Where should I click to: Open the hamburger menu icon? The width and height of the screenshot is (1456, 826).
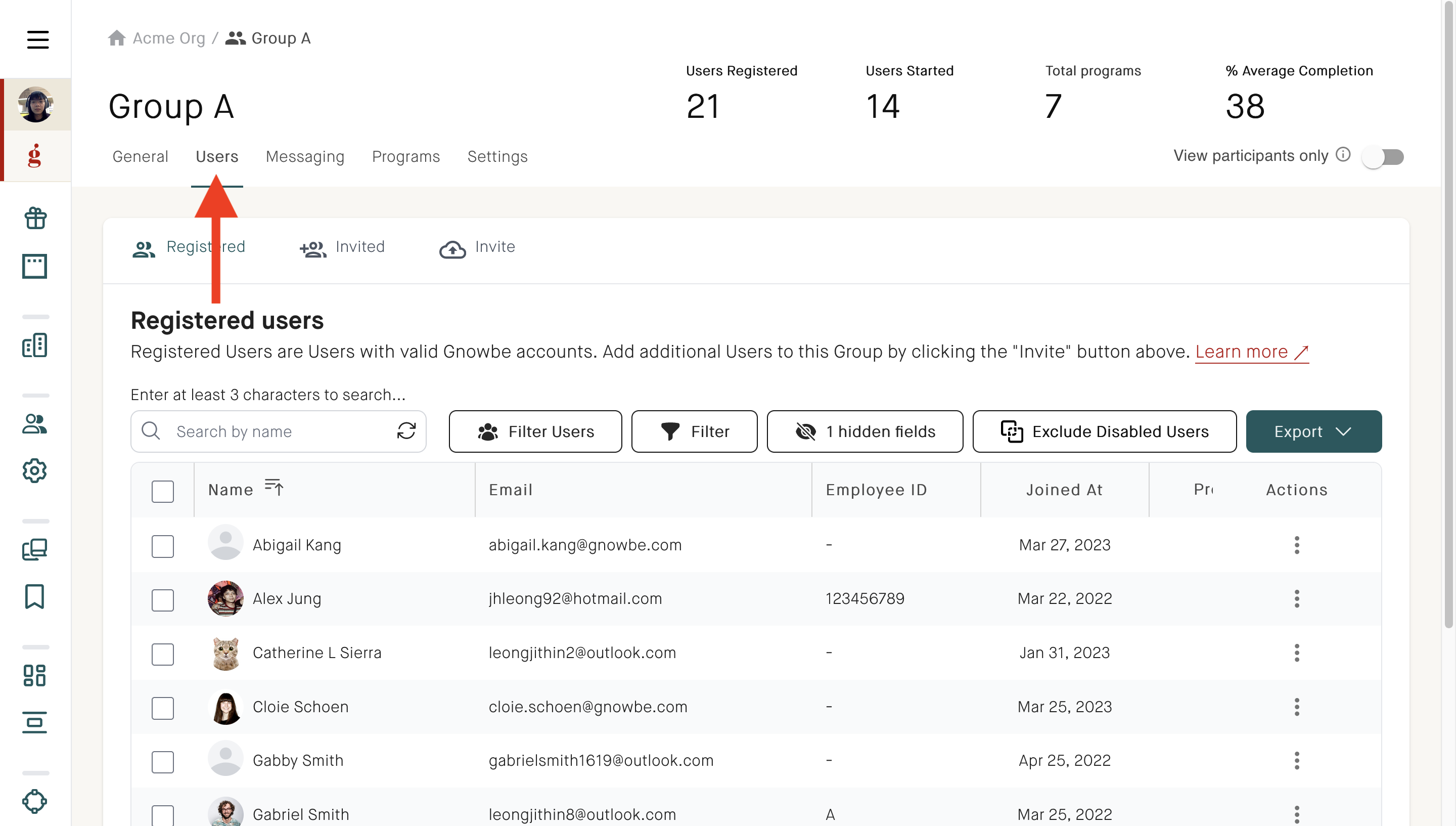(37, 39)
